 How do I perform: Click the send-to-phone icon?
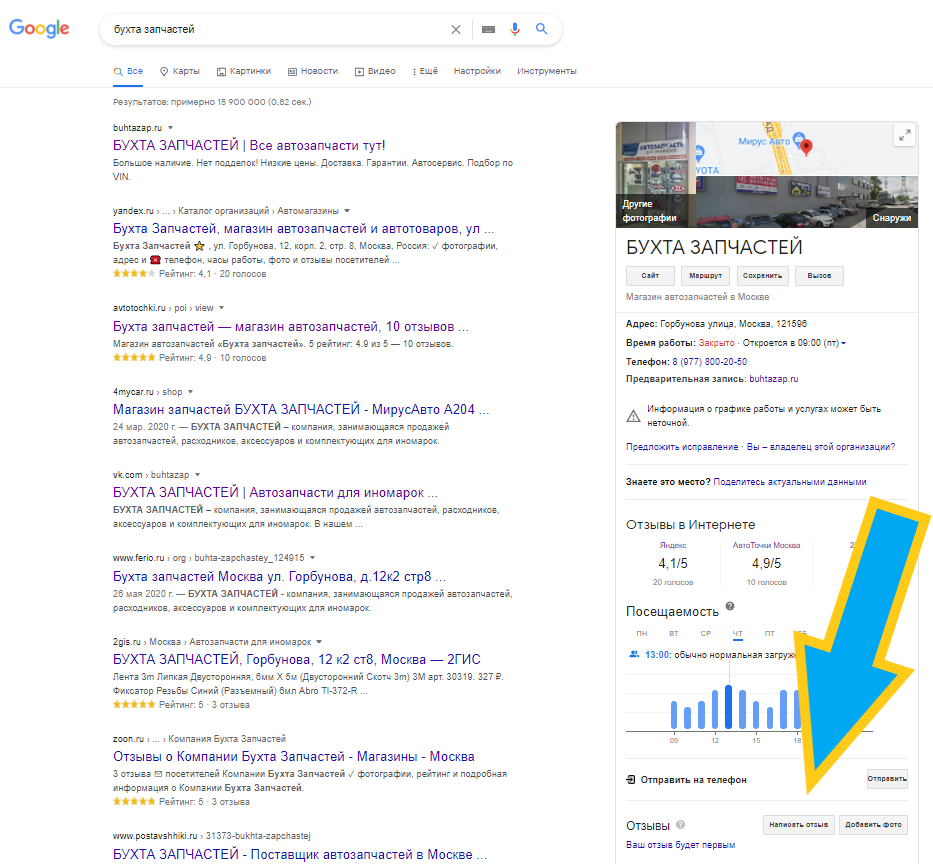631,780
